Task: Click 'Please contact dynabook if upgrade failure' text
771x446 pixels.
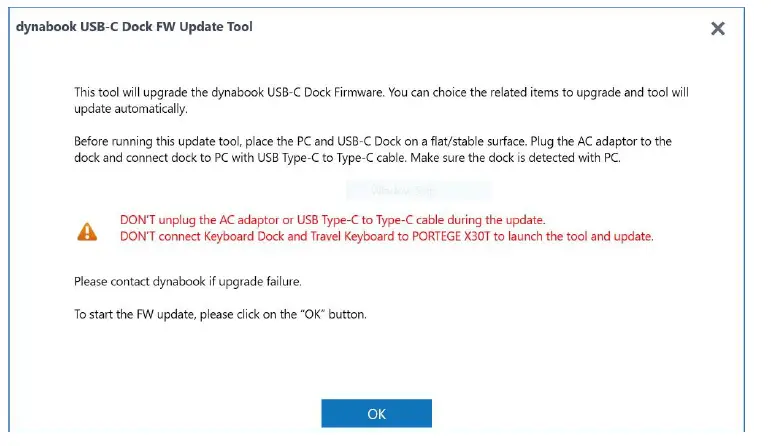Action: (188, 282)
